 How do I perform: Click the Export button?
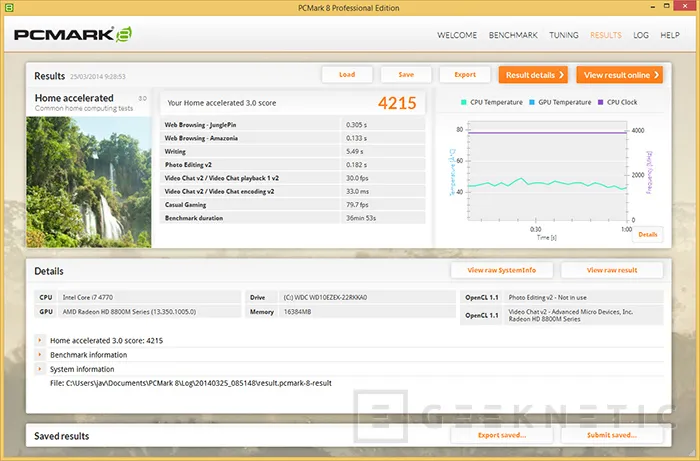(465, 75)
